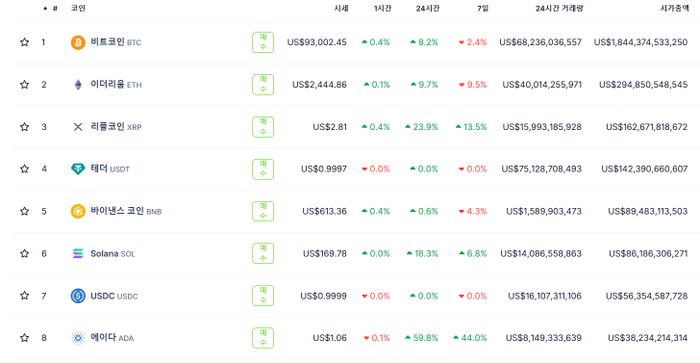Image resolution: width=700 pixels, height=363 pixels.
Task: Sort by the 시세 price column header
Action: pos(341,8)
